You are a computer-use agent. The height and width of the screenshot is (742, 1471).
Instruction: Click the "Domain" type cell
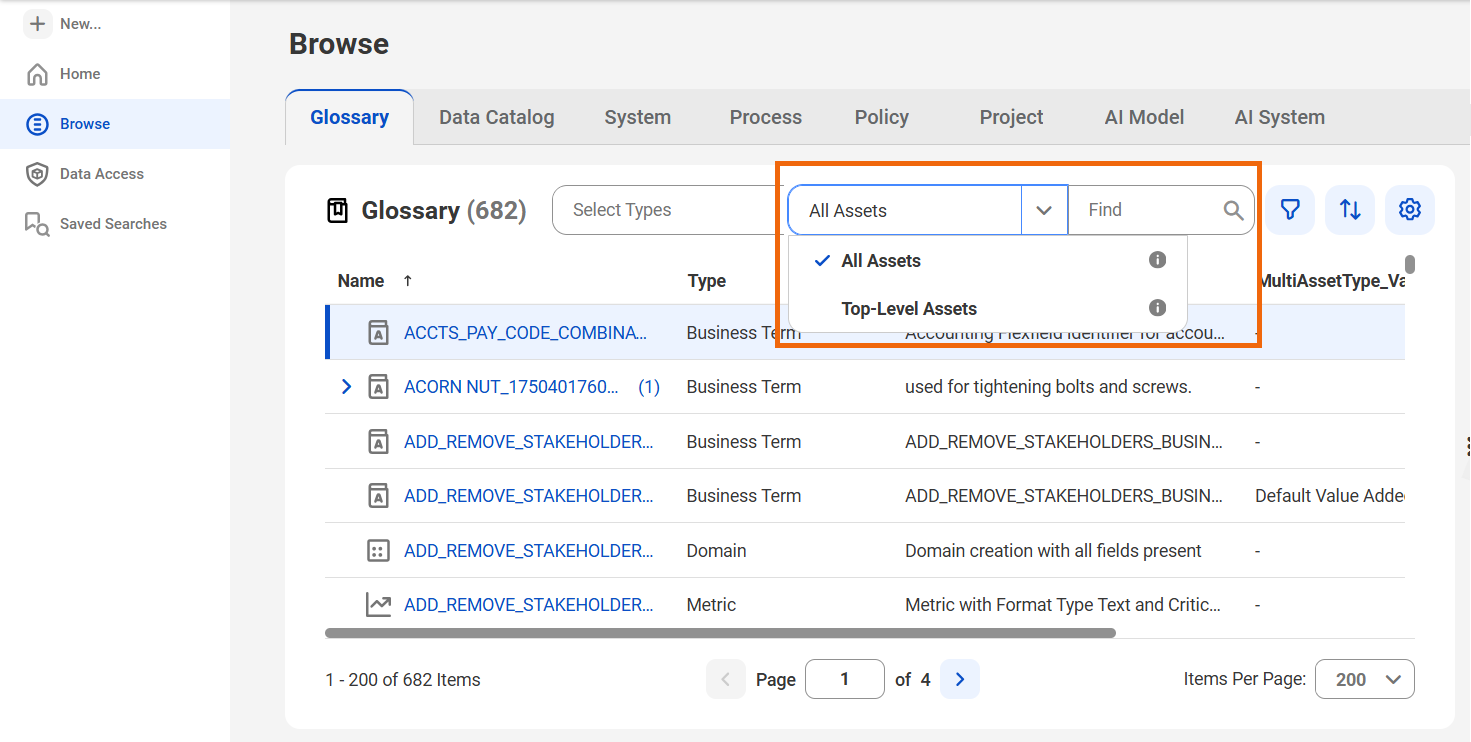tap(716, 551)
